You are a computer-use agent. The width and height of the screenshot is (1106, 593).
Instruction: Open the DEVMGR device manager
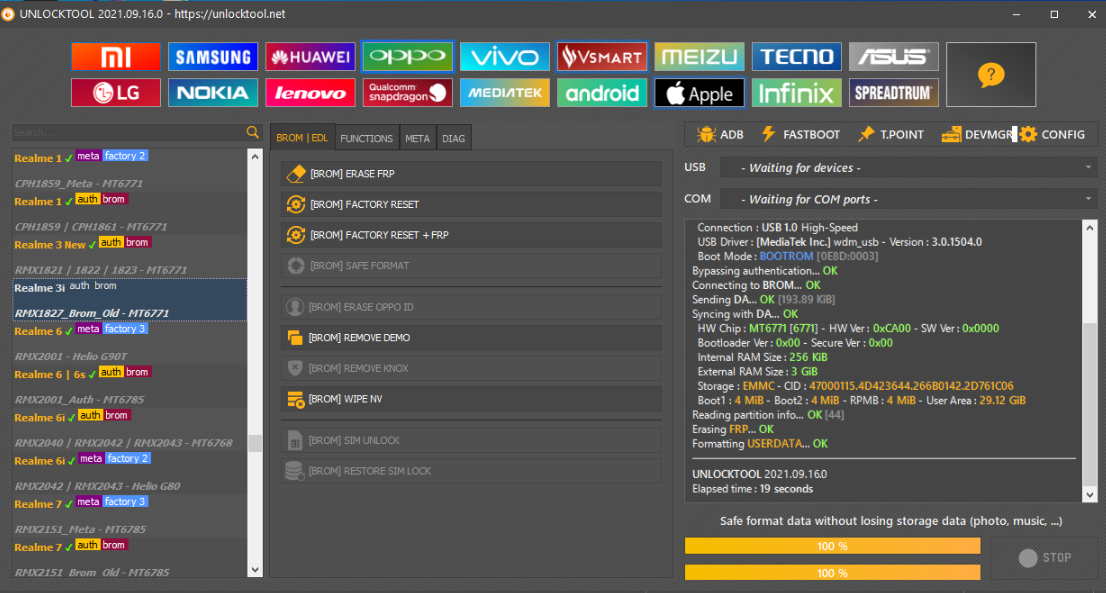[978, 134]
